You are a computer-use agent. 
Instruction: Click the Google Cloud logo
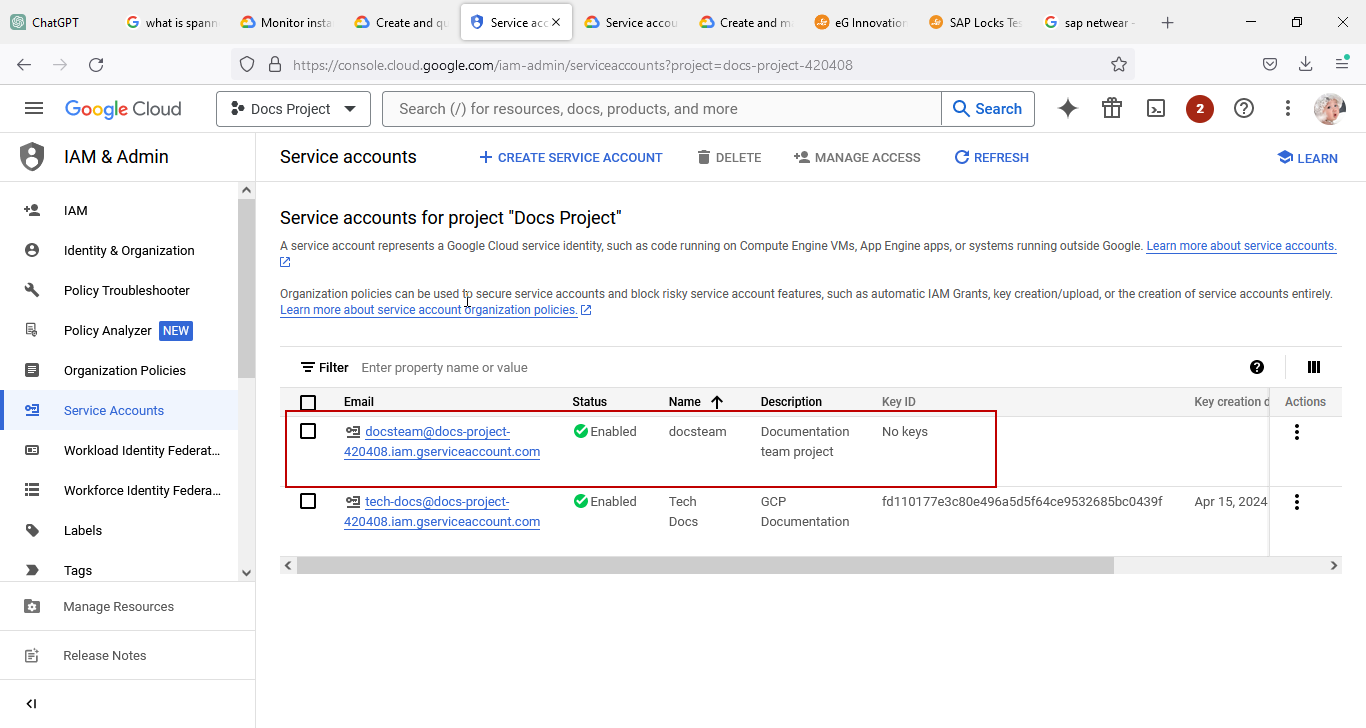click(123, 109)
